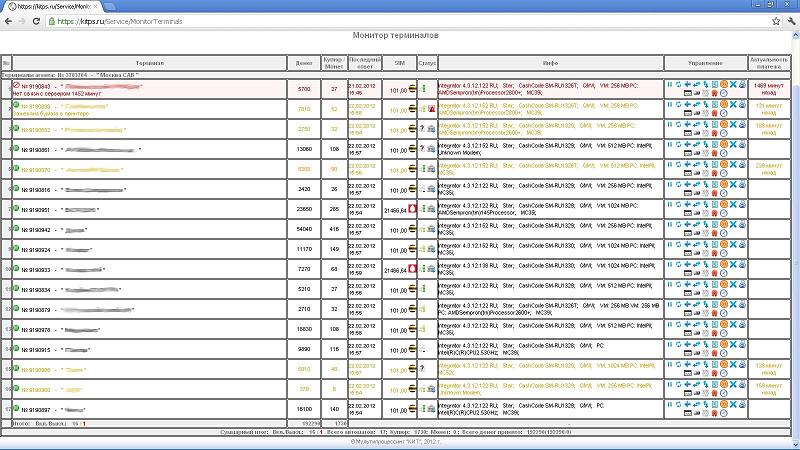Viewport: 800px width, 450px height.
Task: Click clock icon for terminal 9190978
Action: click(724, 333)
